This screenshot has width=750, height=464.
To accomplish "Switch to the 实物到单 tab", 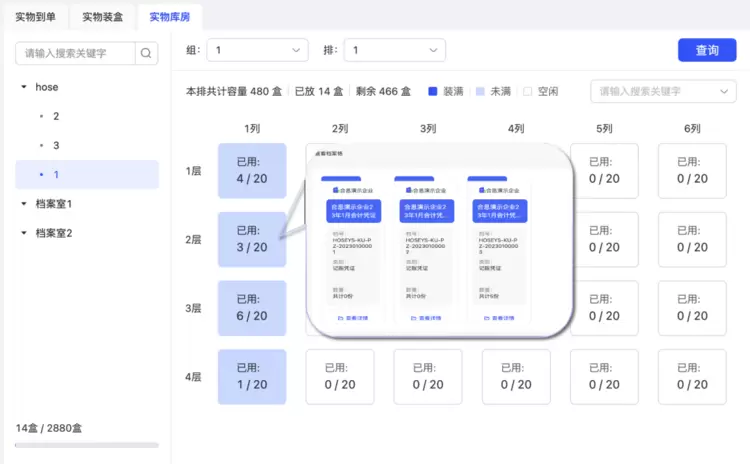I will [35, 17].
